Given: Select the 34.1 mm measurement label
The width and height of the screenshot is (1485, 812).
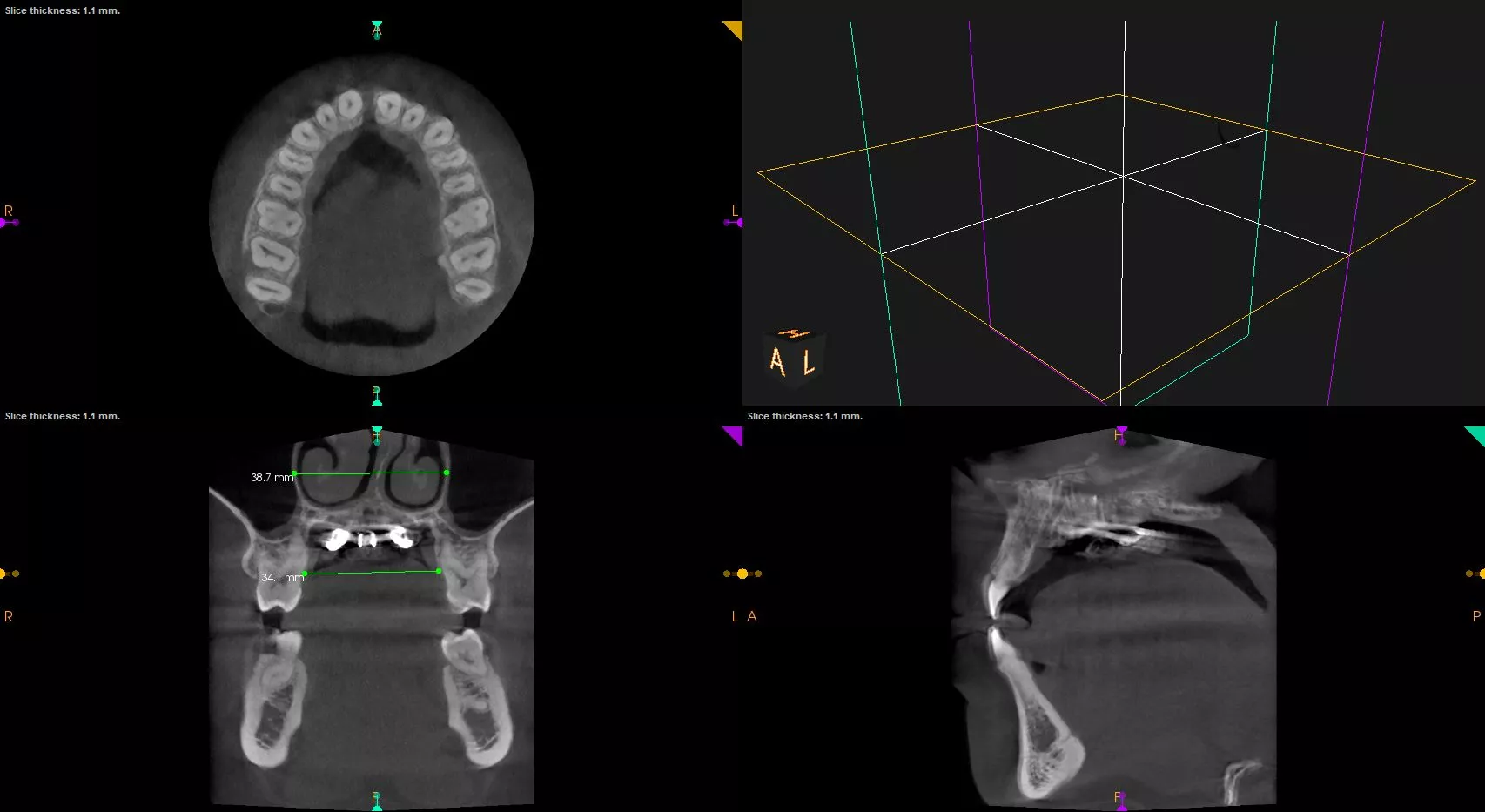Looking at the screenshot, I should point(283,577).
